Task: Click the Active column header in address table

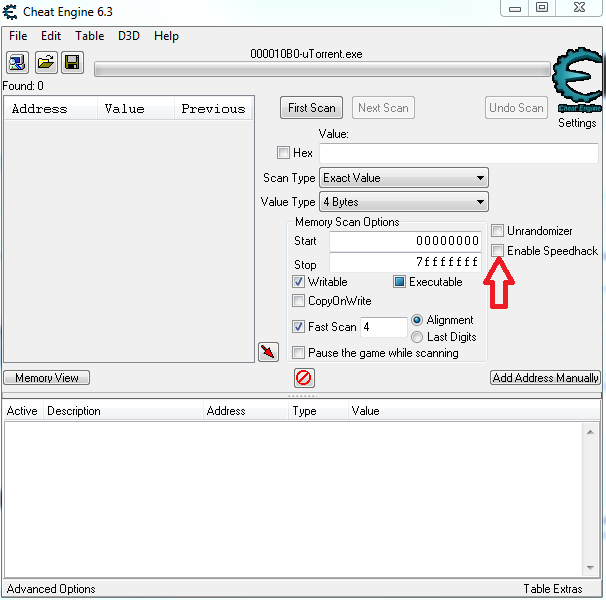Action: pyautogui.click(x=22, y=411)
